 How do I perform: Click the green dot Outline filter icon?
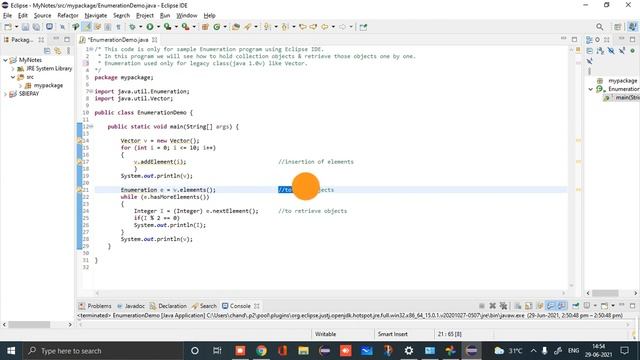coord(633,51)
